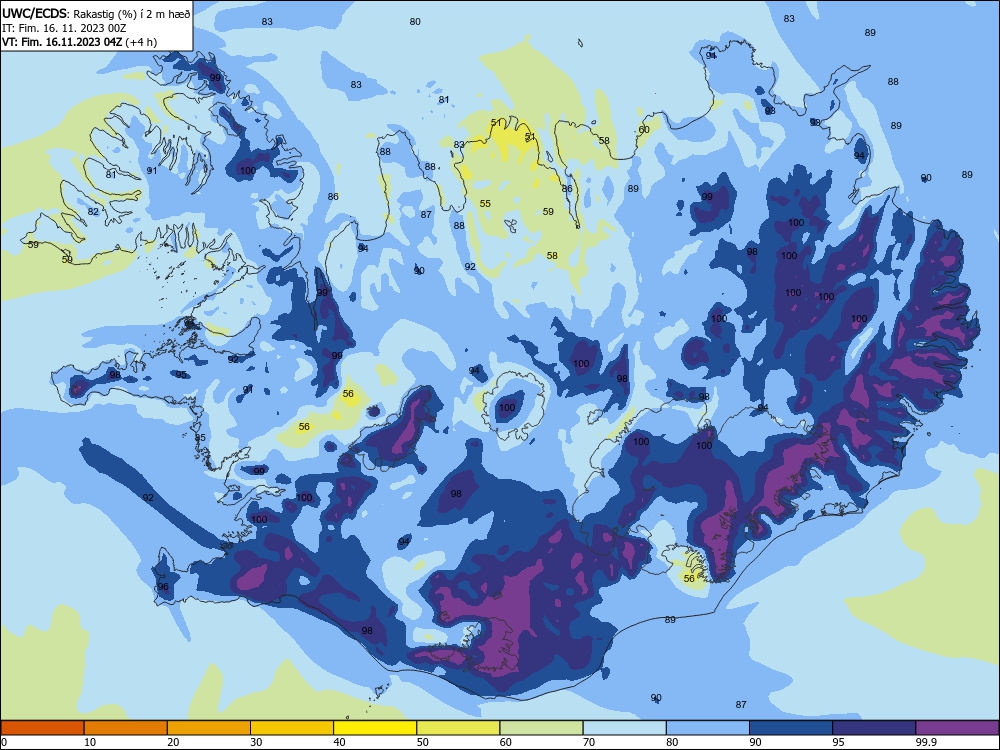
Task: Click the 'UWC/ECDS: Rakastig (%) í 2 m hæð' title
Action: (96, 14)
